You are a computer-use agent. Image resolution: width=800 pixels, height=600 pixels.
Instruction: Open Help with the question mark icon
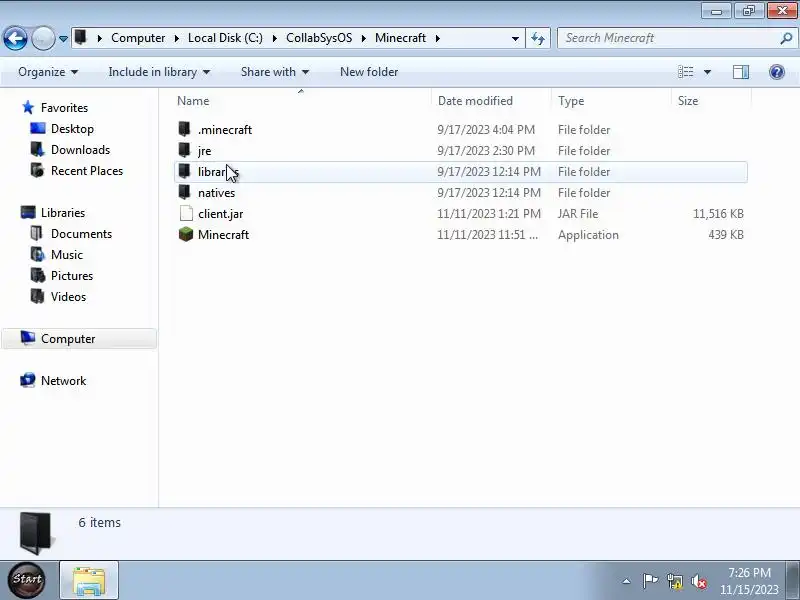[x=777, y=72]
